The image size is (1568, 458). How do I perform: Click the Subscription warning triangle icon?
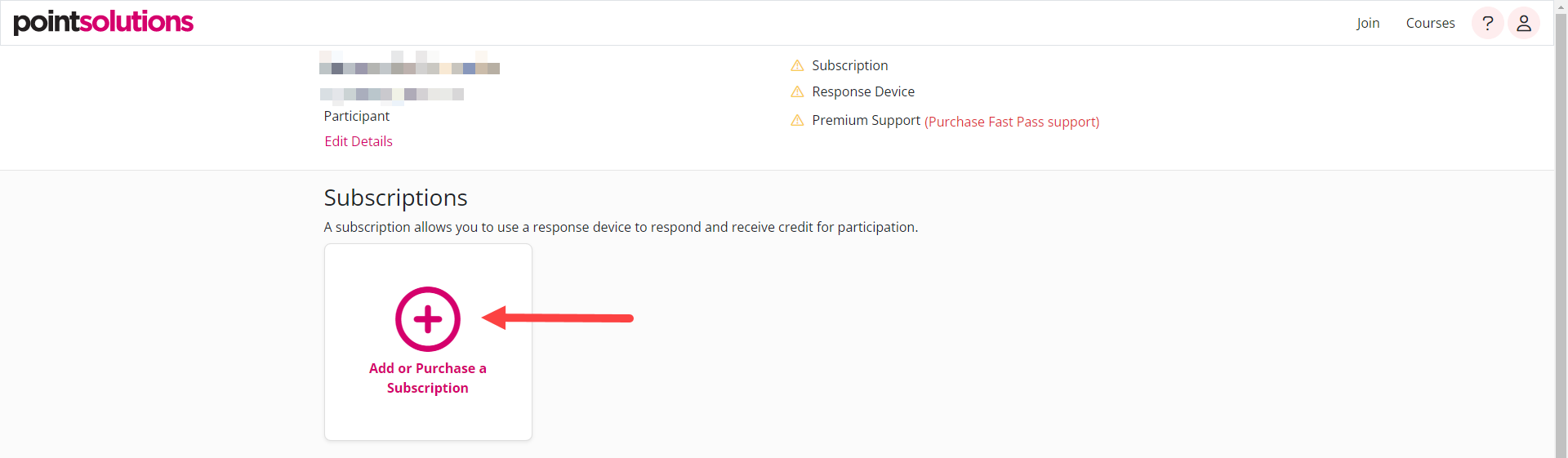click(x=797, y=65)
